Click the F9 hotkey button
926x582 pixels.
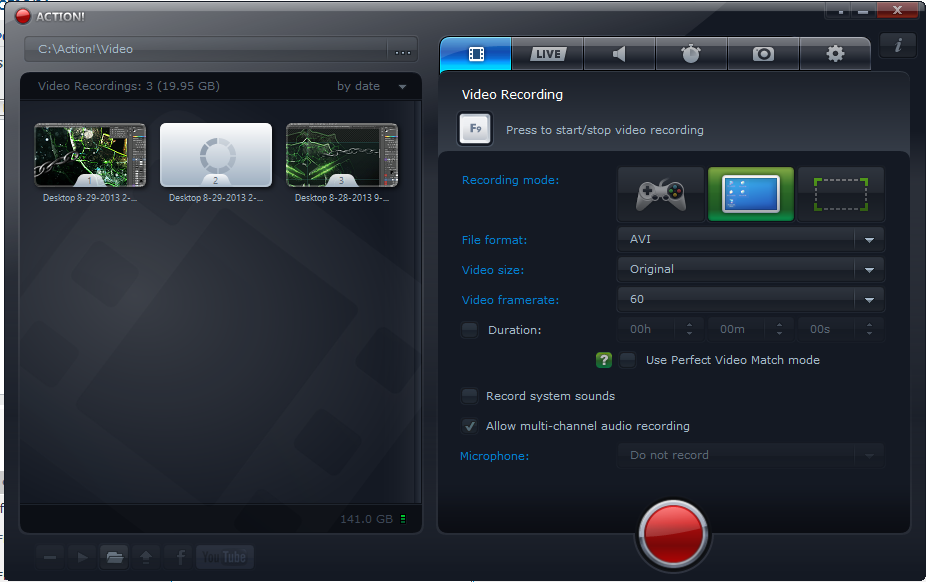(475, 129)
